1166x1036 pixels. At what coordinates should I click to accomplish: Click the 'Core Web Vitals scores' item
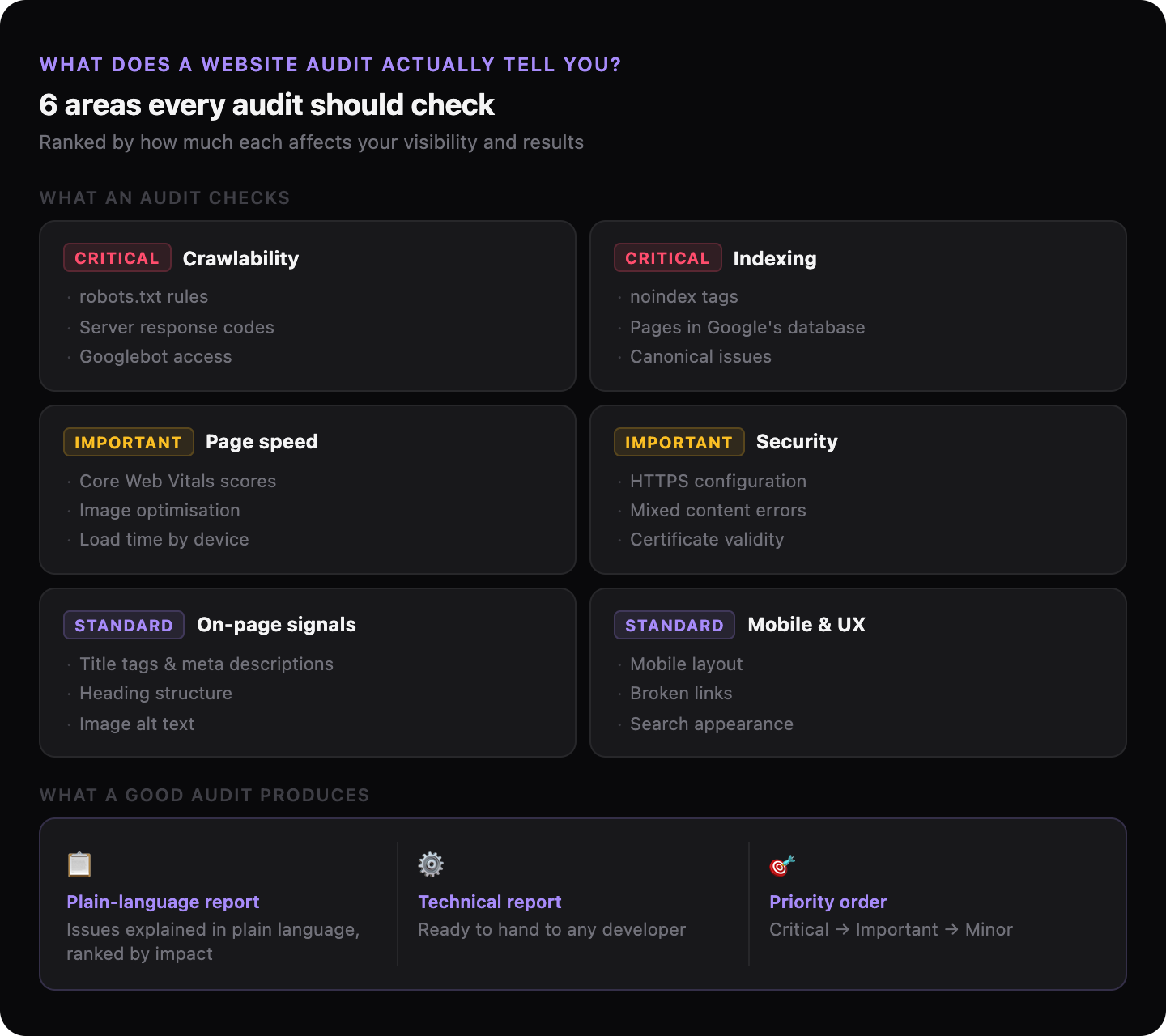click(177, 482)
